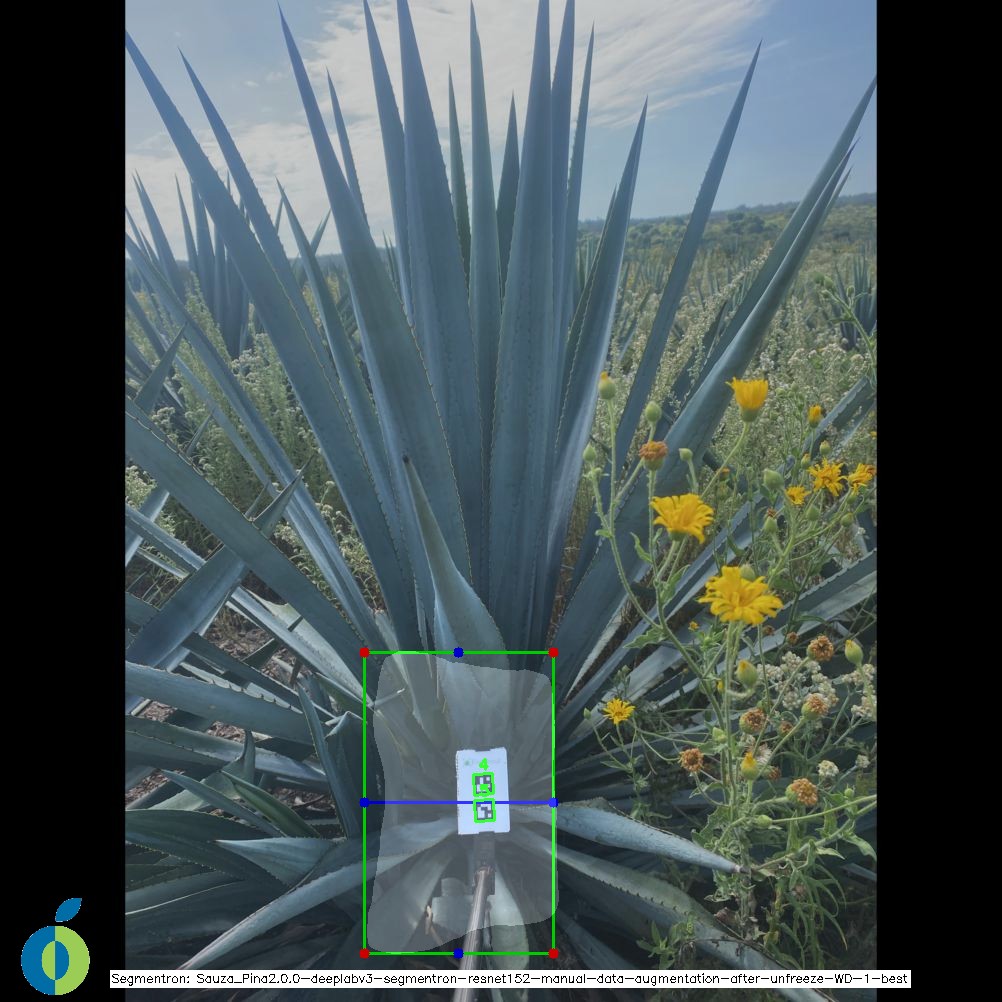Click the bottom-right red corner handle of the green box
The width and height of the screenshot is (1002, 1002).
point(553,953)
